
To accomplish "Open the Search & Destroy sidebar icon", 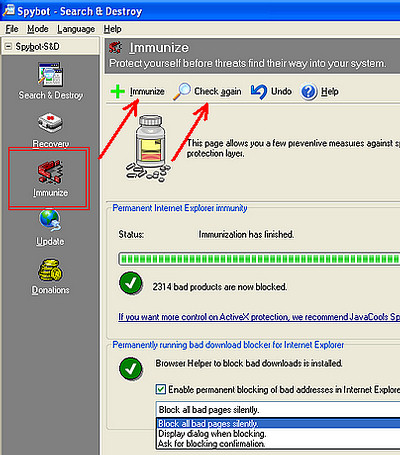I will tap(50, 74).
